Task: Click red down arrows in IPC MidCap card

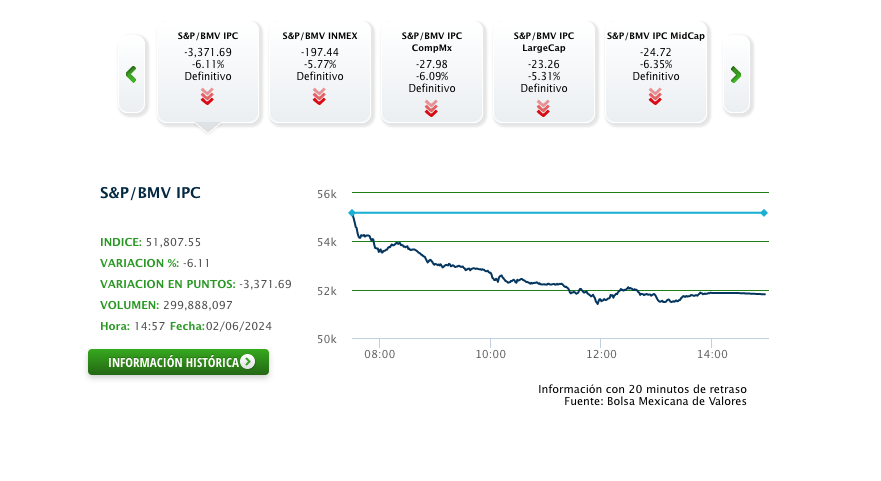Action: 655,96
